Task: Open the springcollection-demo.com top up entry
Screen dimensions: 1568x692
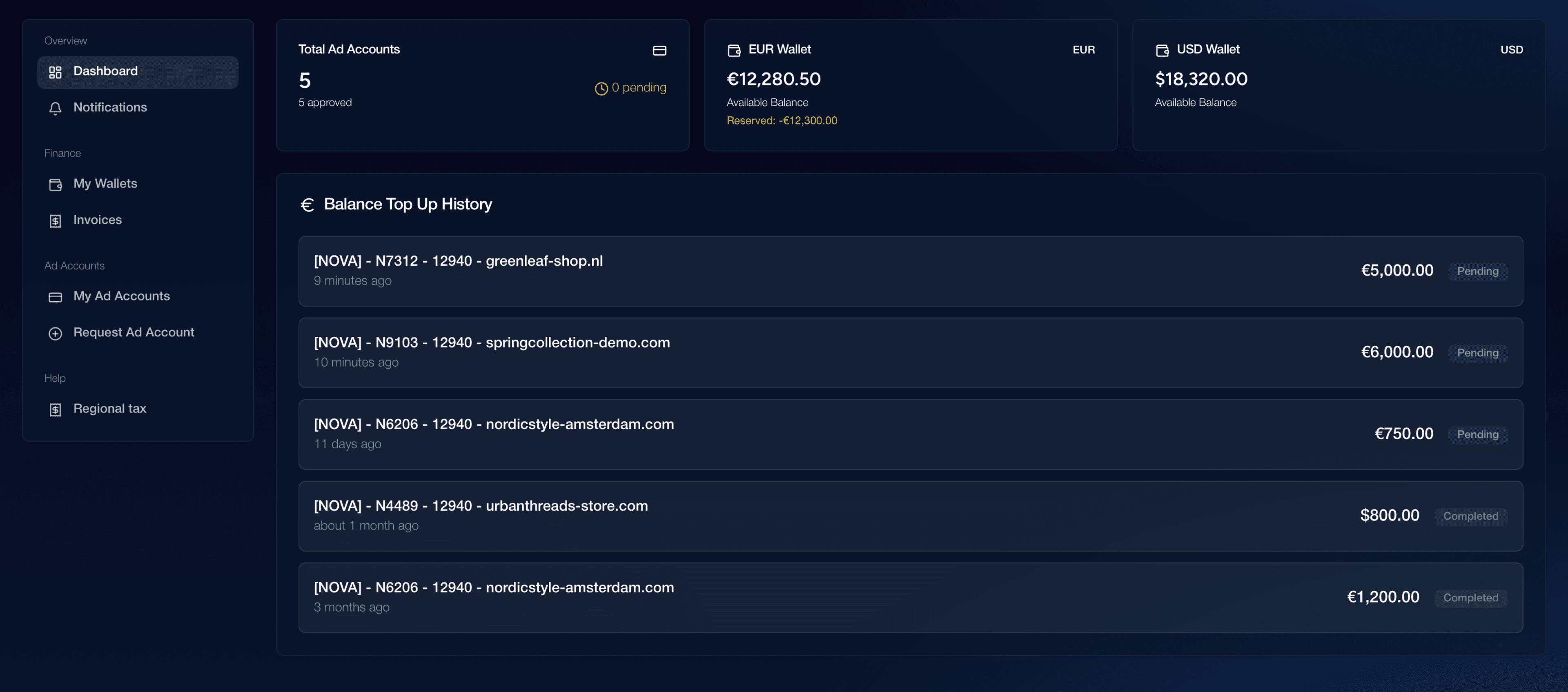Action: pos(911,352)
